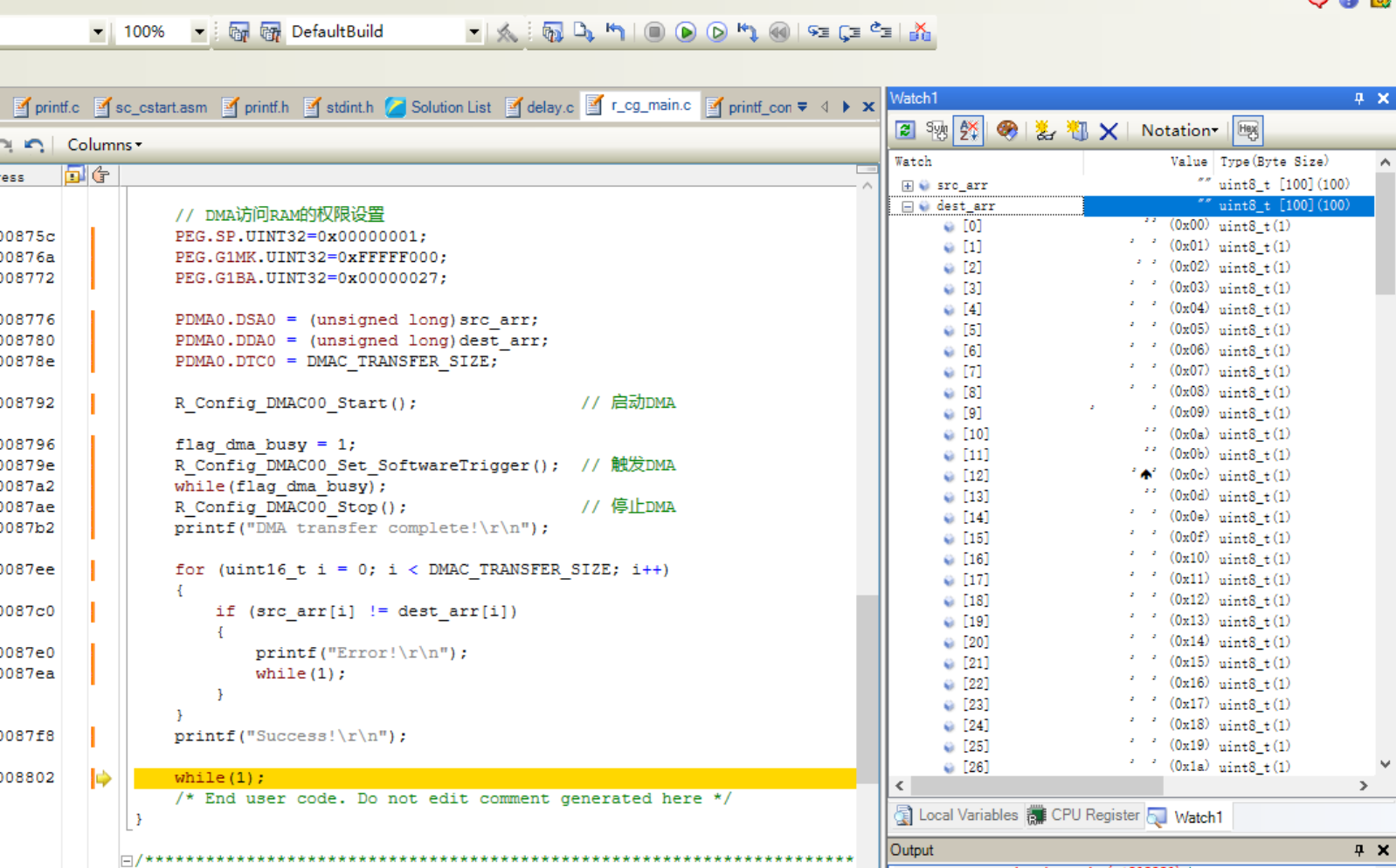Click Go ignoring breakpoints button
Image resolution: width=1396 pixels, height=868 pixels.
point(716,32)
